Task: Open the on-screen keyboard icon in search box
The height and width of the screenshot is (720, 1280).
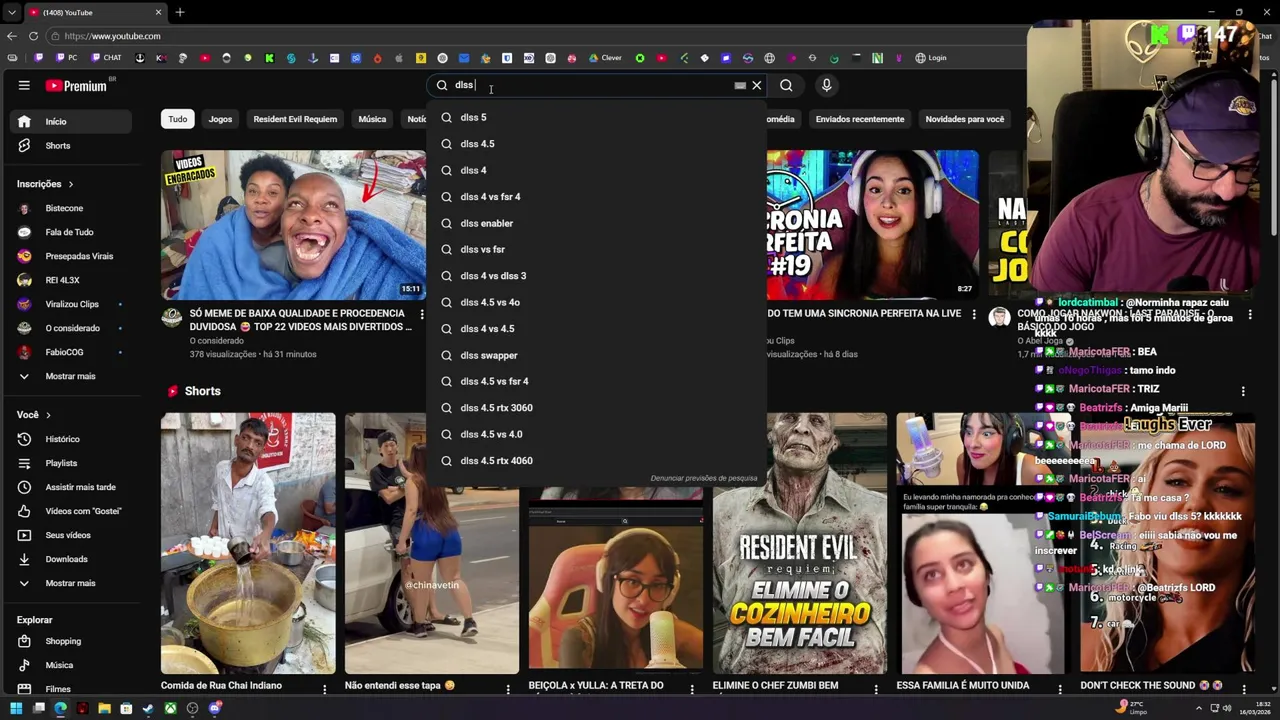Action: point(740,86)
